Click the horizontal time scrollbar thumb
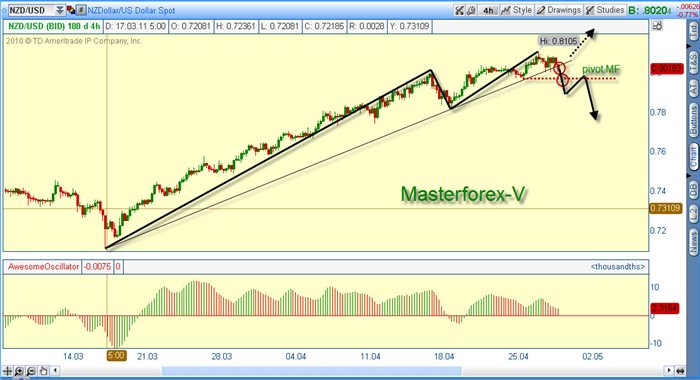The image size is (700, 380). [312, 371]
